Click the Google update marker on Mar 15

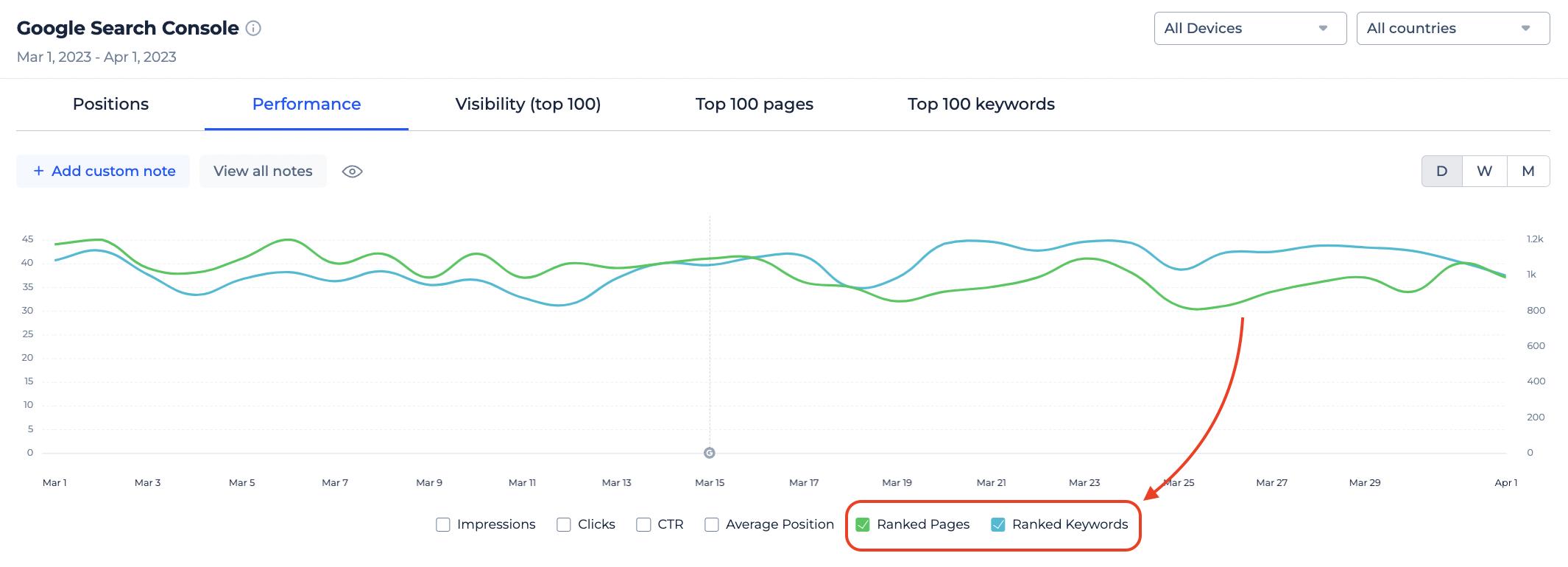click(709, 453)
